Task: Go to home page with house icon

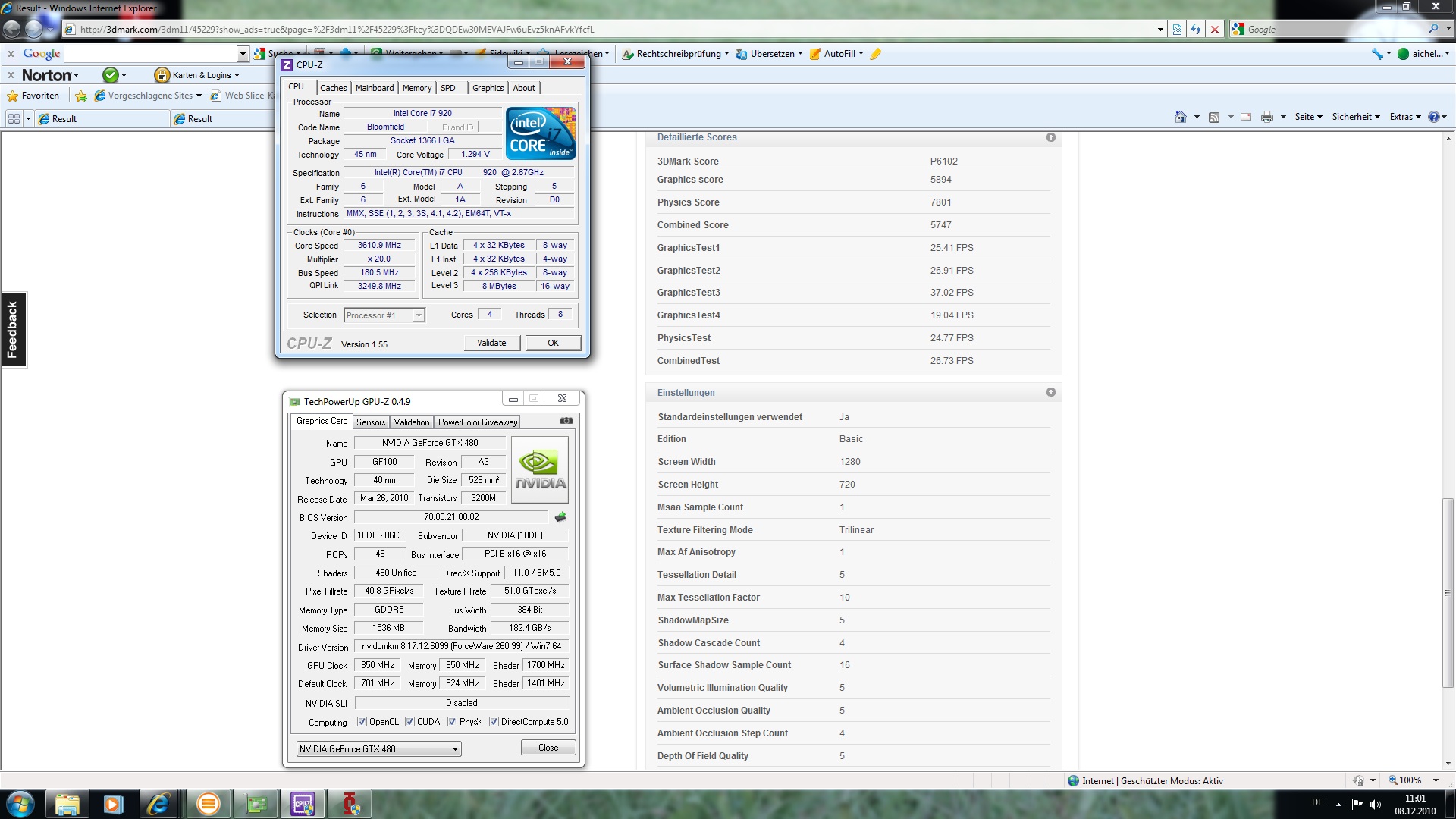Action: tap(1181, 117)
